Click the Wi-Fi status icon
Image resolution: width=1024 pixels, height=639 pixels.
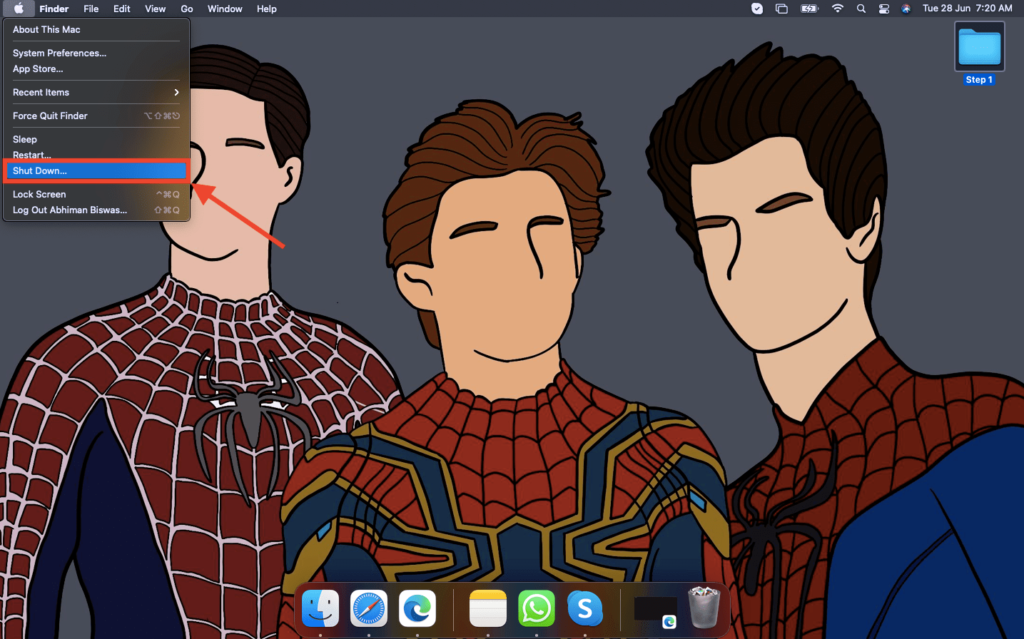(x=837, y=9)
